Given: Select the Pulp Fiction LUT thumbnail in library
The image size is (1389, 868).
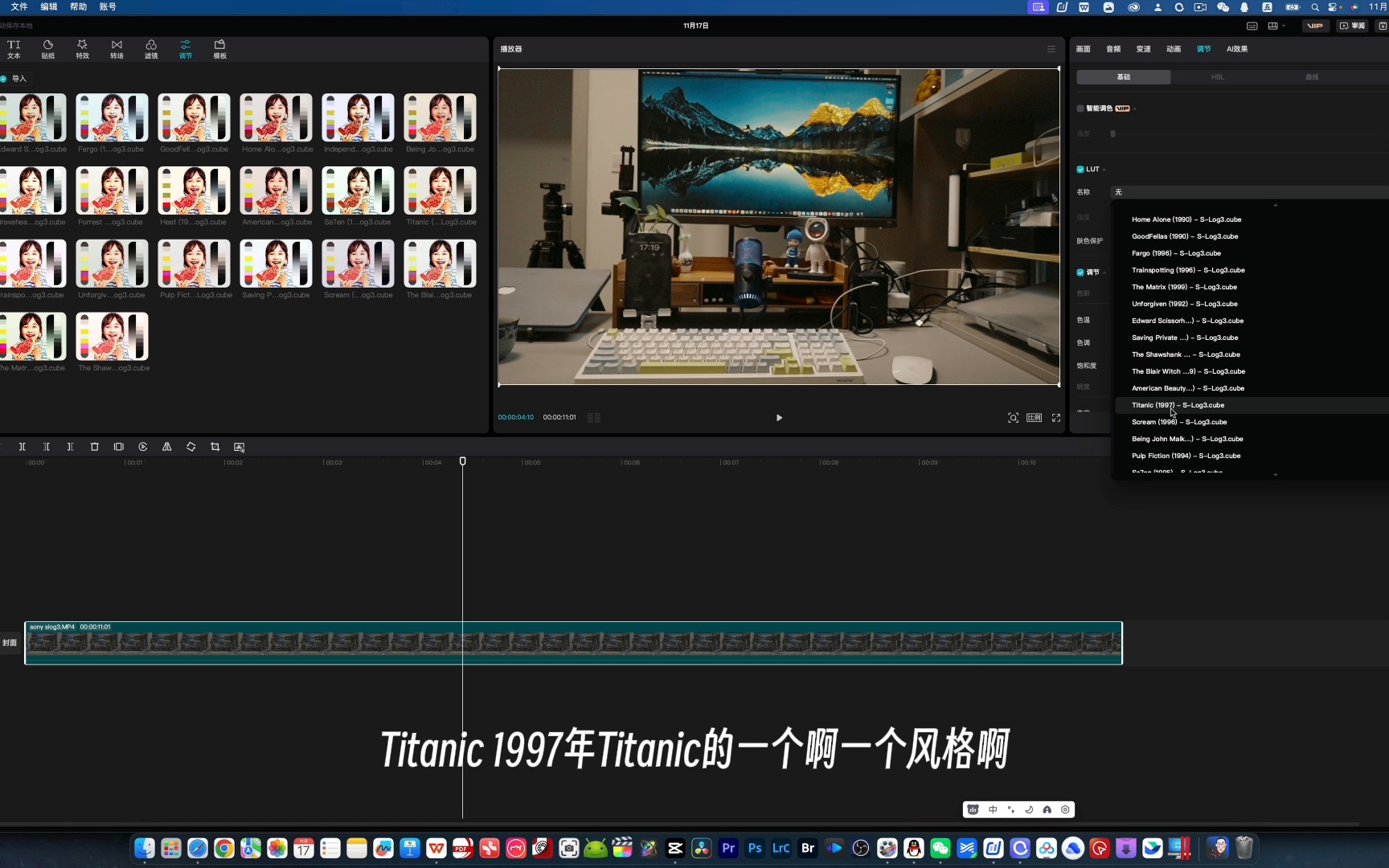Looking at the screenshot, I should click(194, 264).
